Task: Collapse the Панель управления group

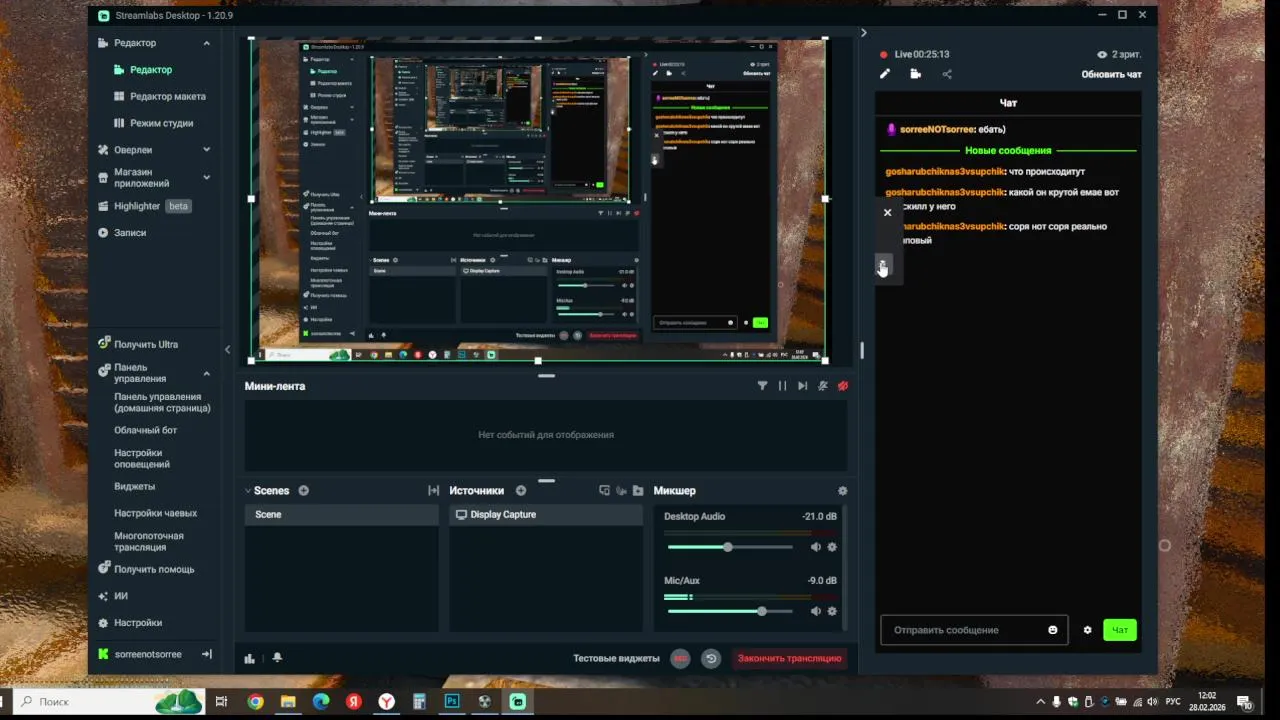Action: pos(207,373)
